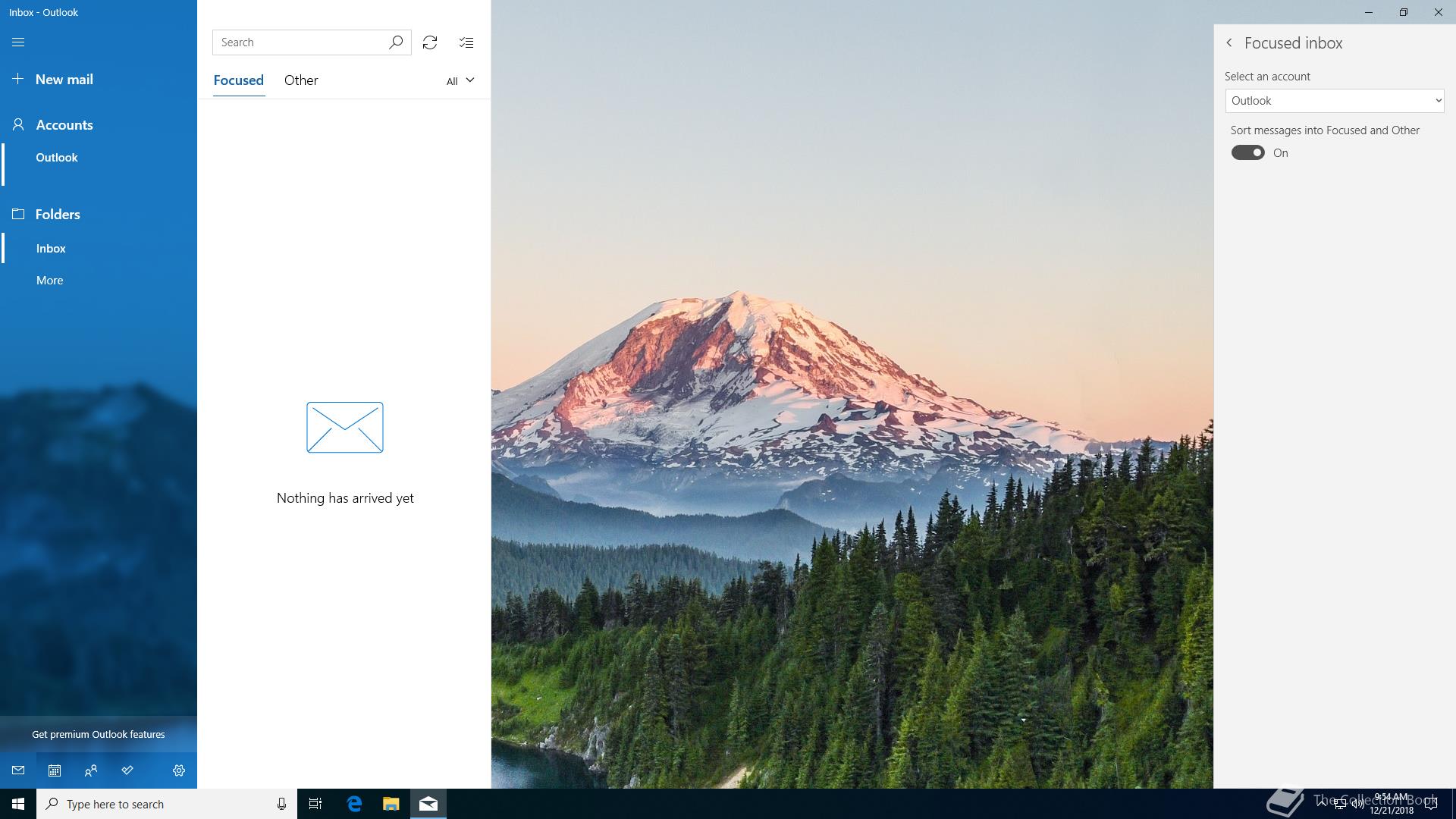This screenshot has height=819, width=1456.
Task: Click the search magnifier icon
Action: point(396,42)
